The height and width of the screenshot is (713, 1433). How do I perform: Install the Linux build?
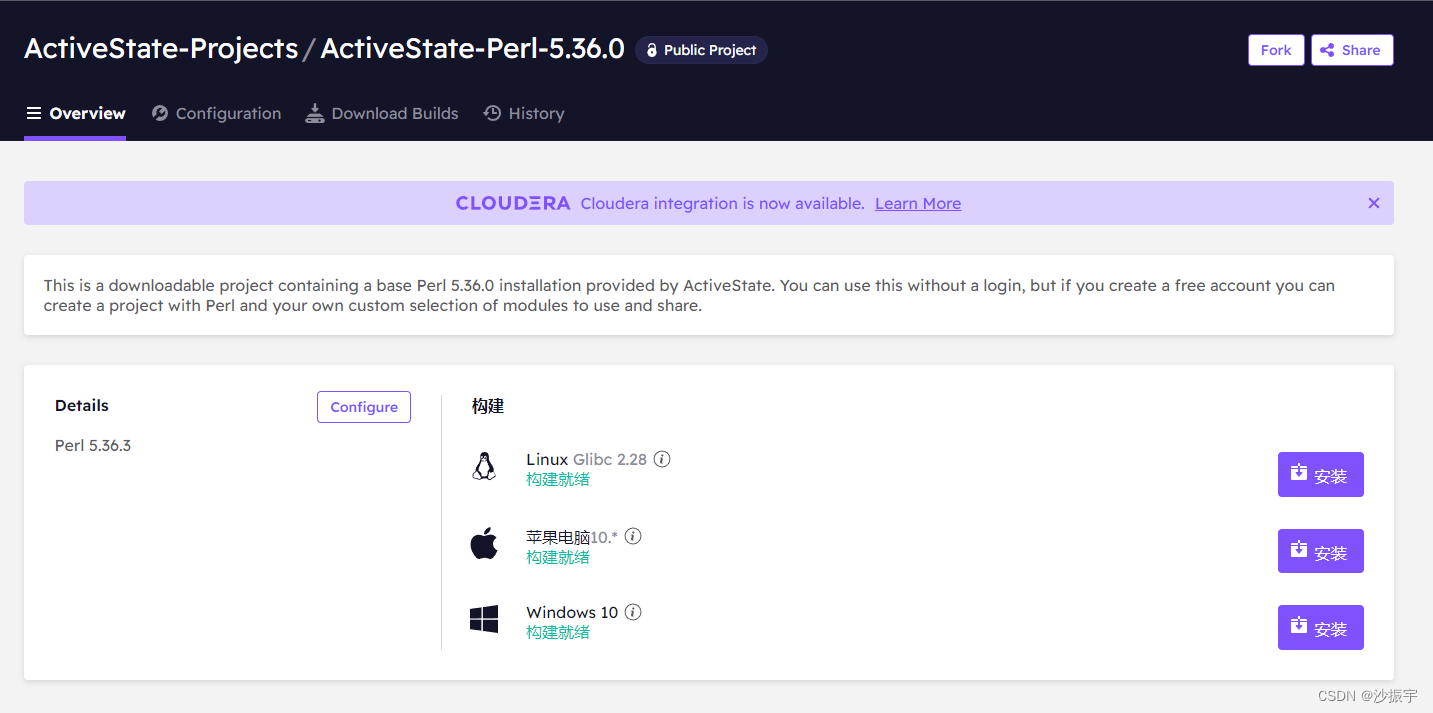1321,474
